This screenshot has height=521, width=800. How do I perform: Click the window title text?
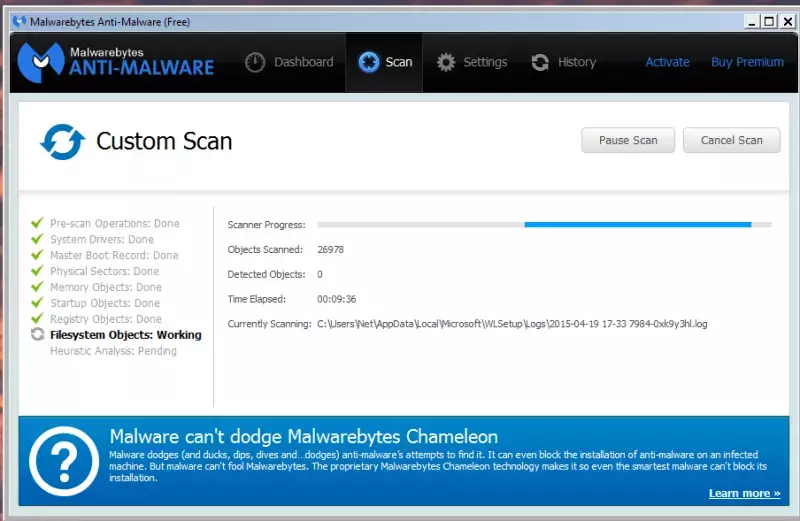[x=110, y=22]
